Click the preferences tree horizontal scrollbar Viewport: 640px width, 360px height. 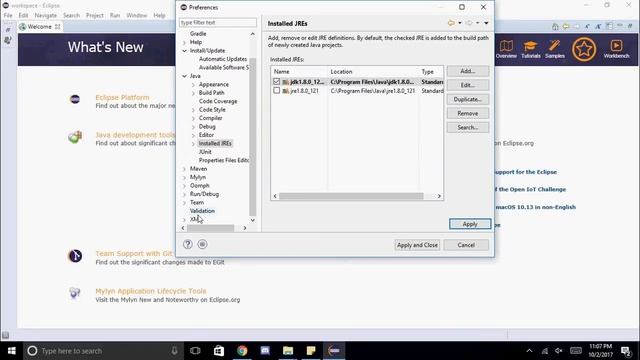click(x=211, y=228)
